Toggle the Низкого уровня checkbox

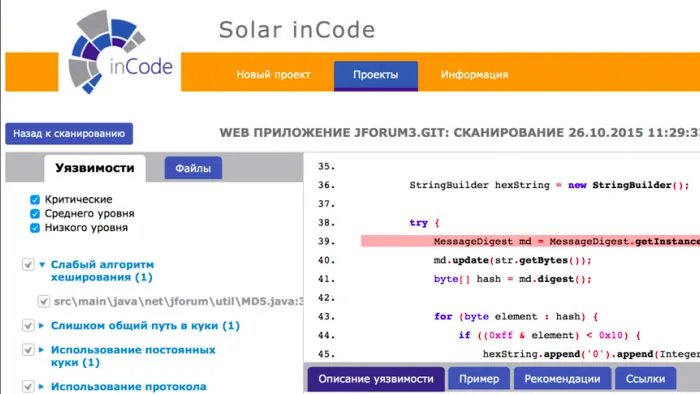click(35, 228)
